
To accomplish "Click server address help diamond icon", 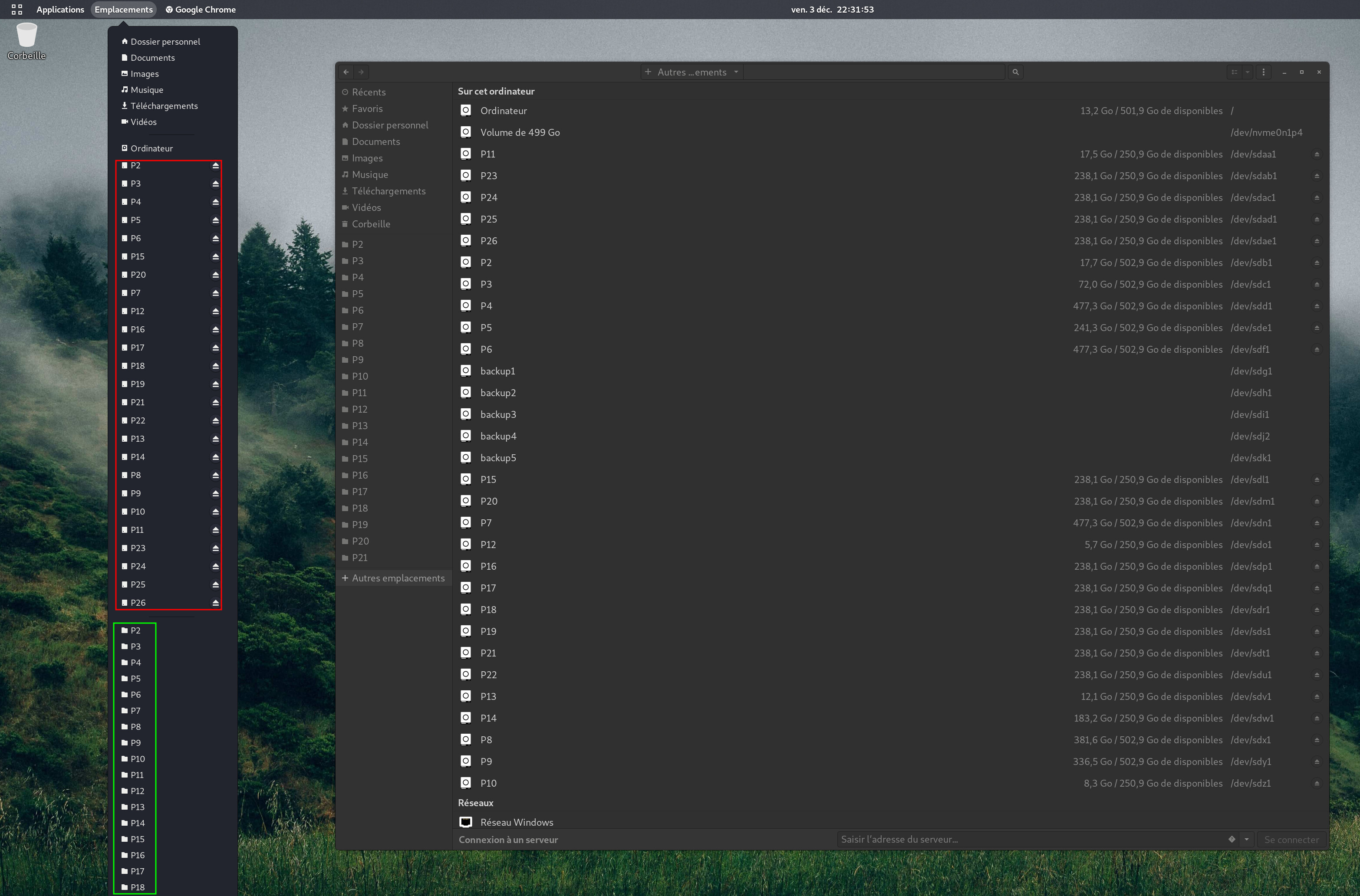I will pos(1232,840).
